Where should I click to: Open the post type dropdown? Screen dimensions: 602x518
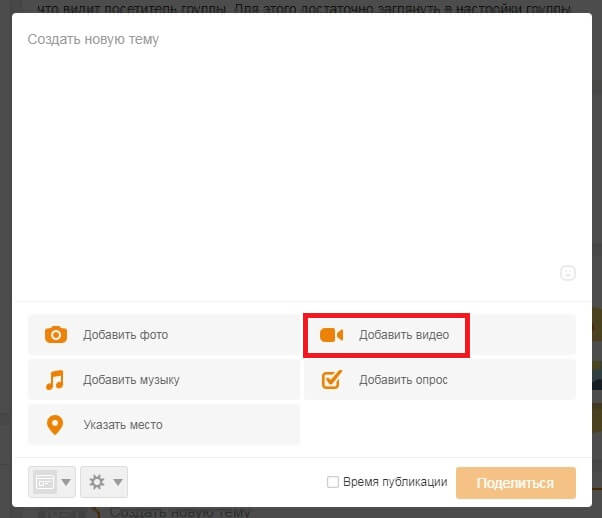click(52, 482)
